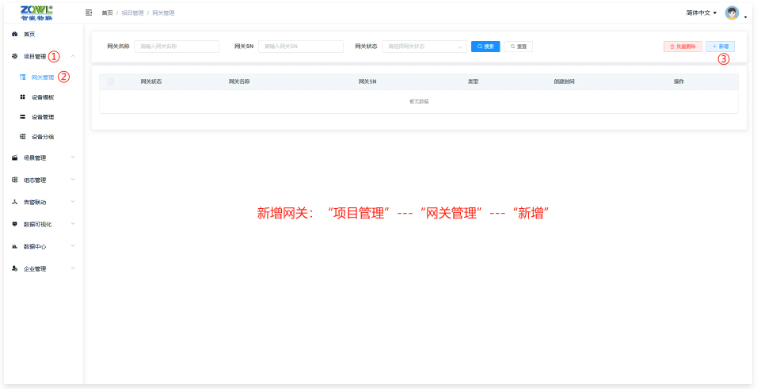Expand the 企业管理 menu chevron
The width and height of the screenshot is (758, 389).
coord(73,268)
